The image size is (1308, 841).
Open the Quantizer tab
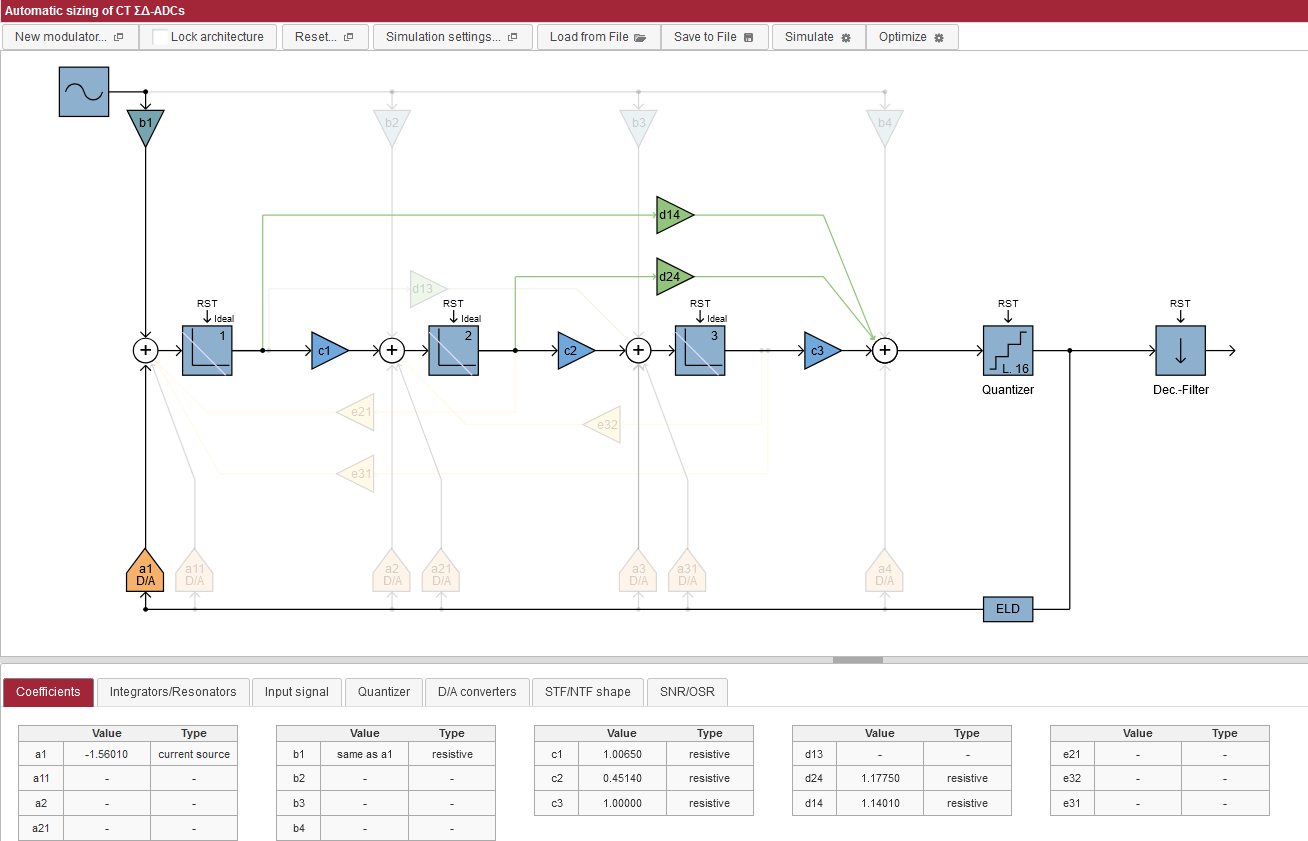[x=384, y=692]
